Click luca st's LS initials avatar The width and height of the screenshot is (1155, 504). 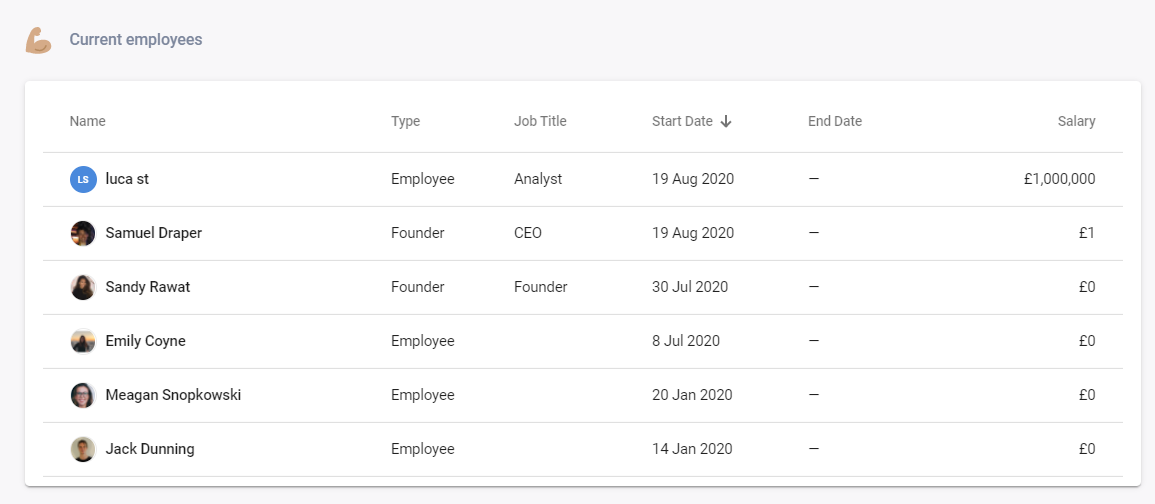click(83, 179)
